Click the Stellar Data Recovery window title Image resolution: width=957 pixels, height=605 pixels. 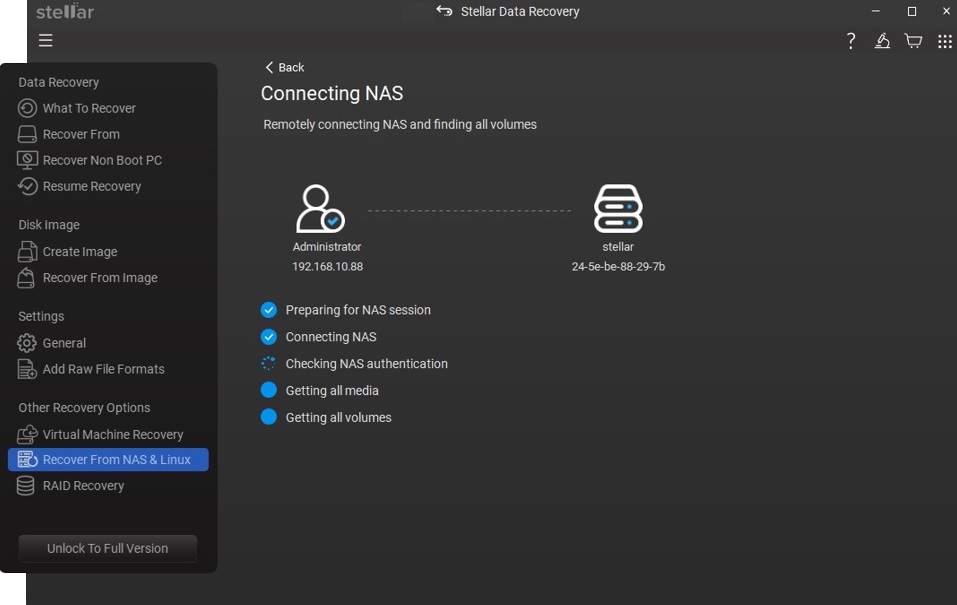(x=520, y=11)
